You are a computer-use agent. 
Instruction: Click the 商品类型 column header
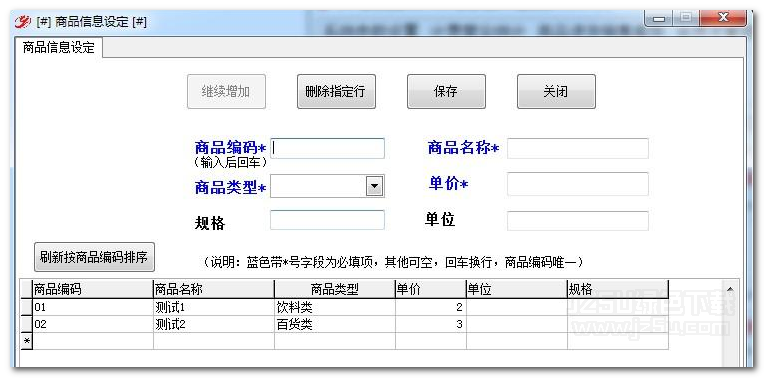pos(335,289)
